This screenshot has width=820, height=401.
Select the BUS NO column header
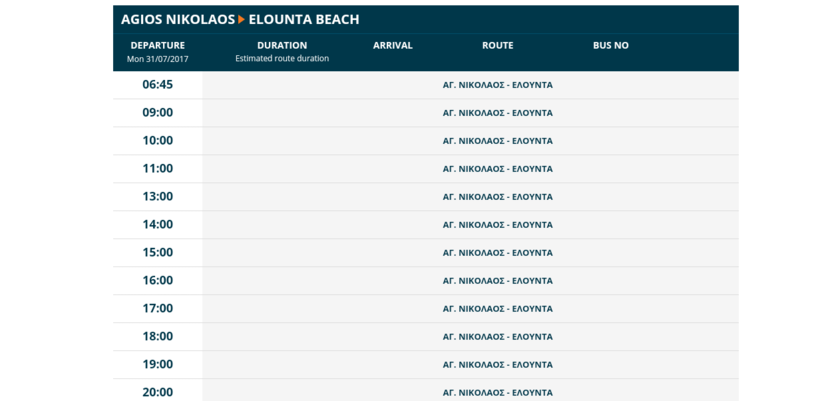click(610, 45)
